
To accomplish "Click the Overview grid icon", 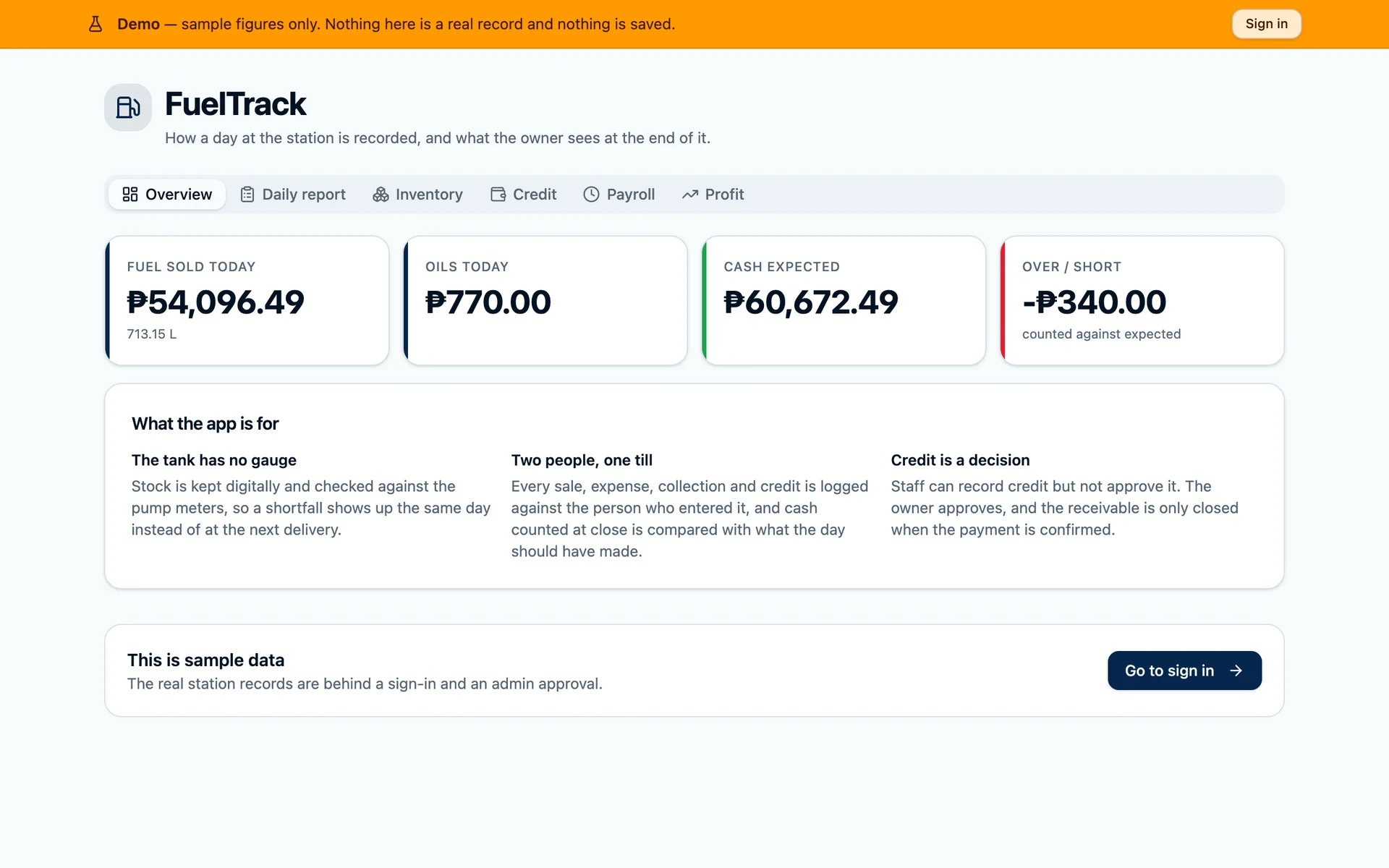I will coord(130,195).
